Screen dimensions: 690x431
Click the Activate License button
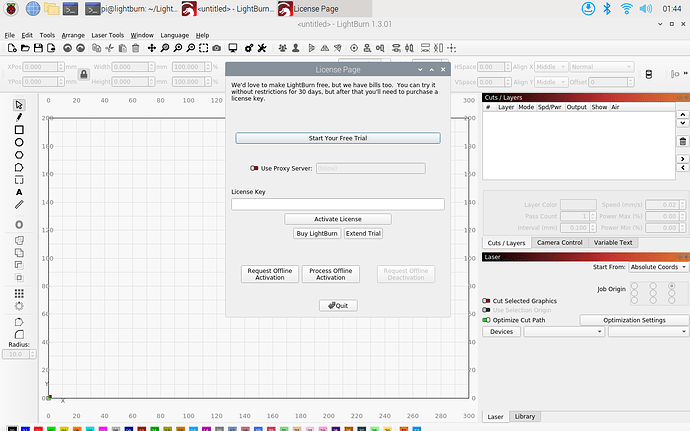[338, 219]
